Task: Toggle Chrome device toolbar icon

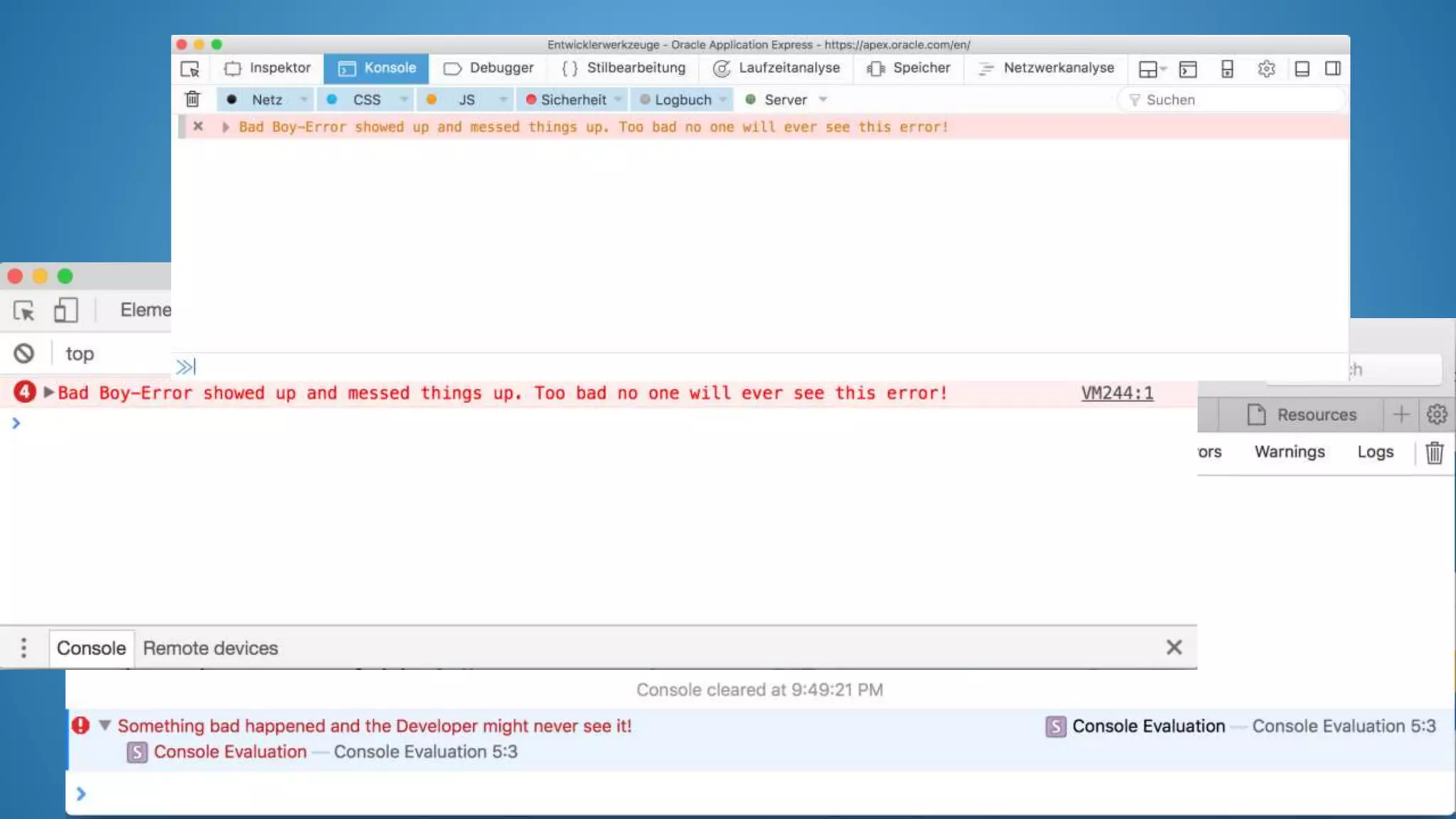Action: click(65, 311)
